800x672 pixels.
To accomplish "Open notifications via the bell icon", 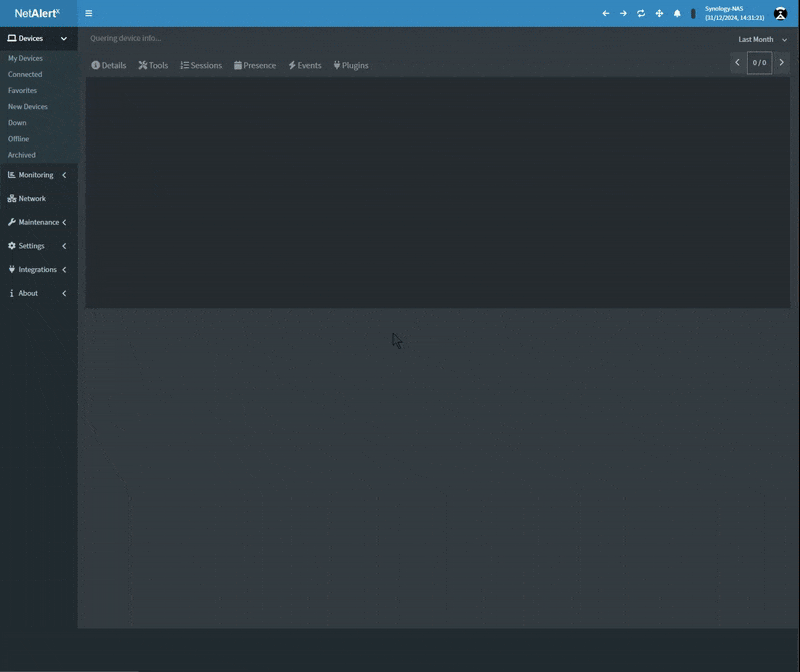I will pyautogui.click(x=677, y=13).
